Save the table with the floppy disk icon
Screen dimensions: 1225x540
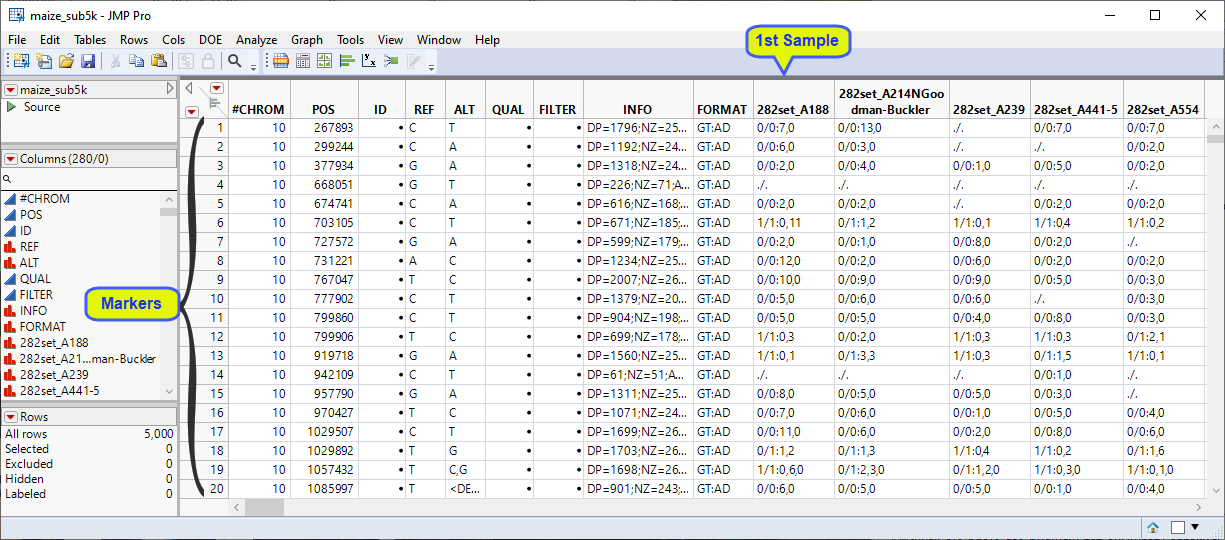click(x=88, y=62)
